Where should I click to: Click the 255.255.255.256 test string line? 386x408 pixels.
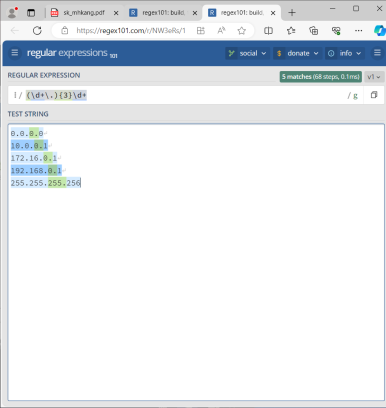tap(46, 183)
